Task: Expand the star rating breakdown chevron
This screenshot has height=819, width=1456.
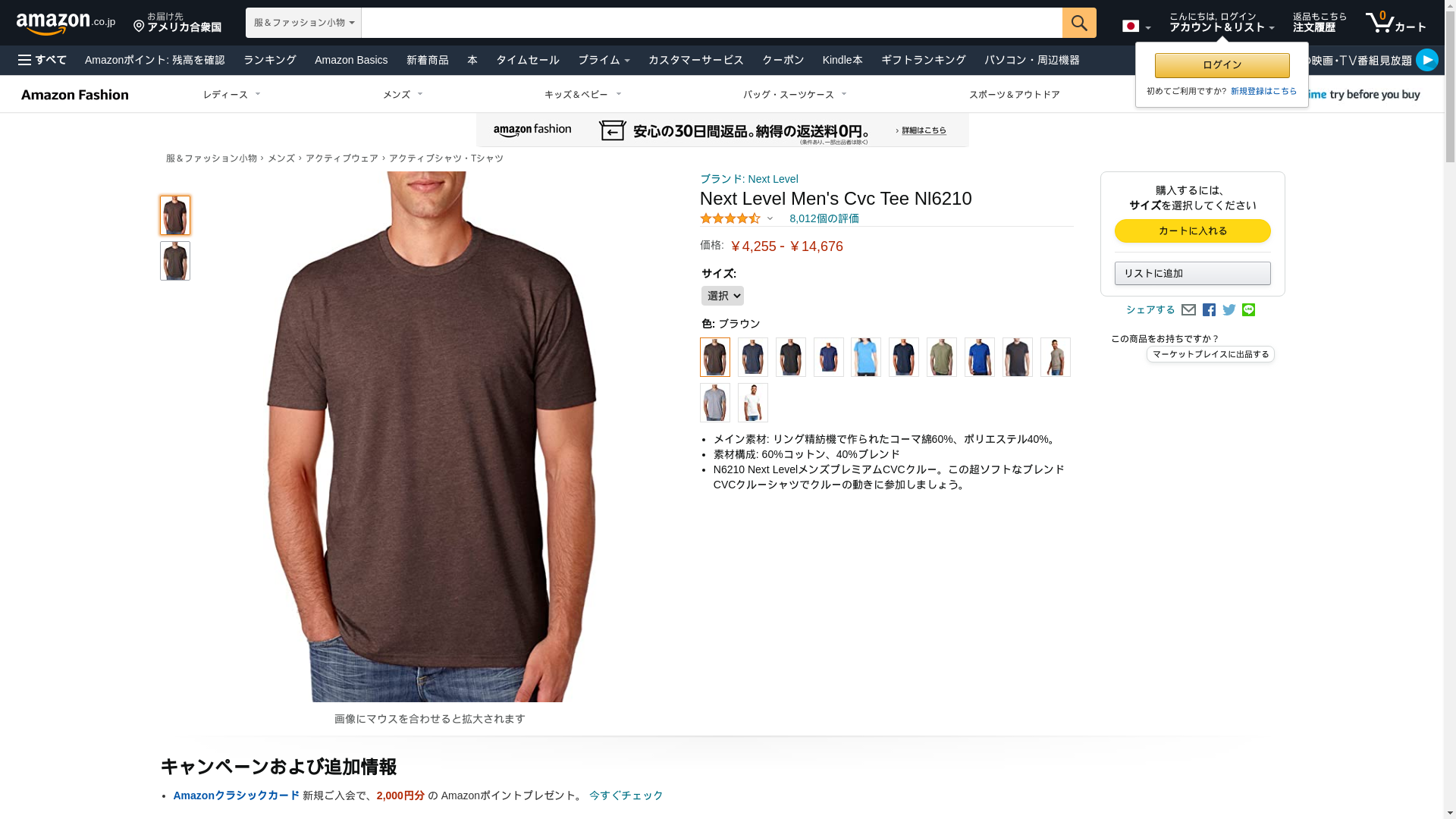Action: pos(770,219)
